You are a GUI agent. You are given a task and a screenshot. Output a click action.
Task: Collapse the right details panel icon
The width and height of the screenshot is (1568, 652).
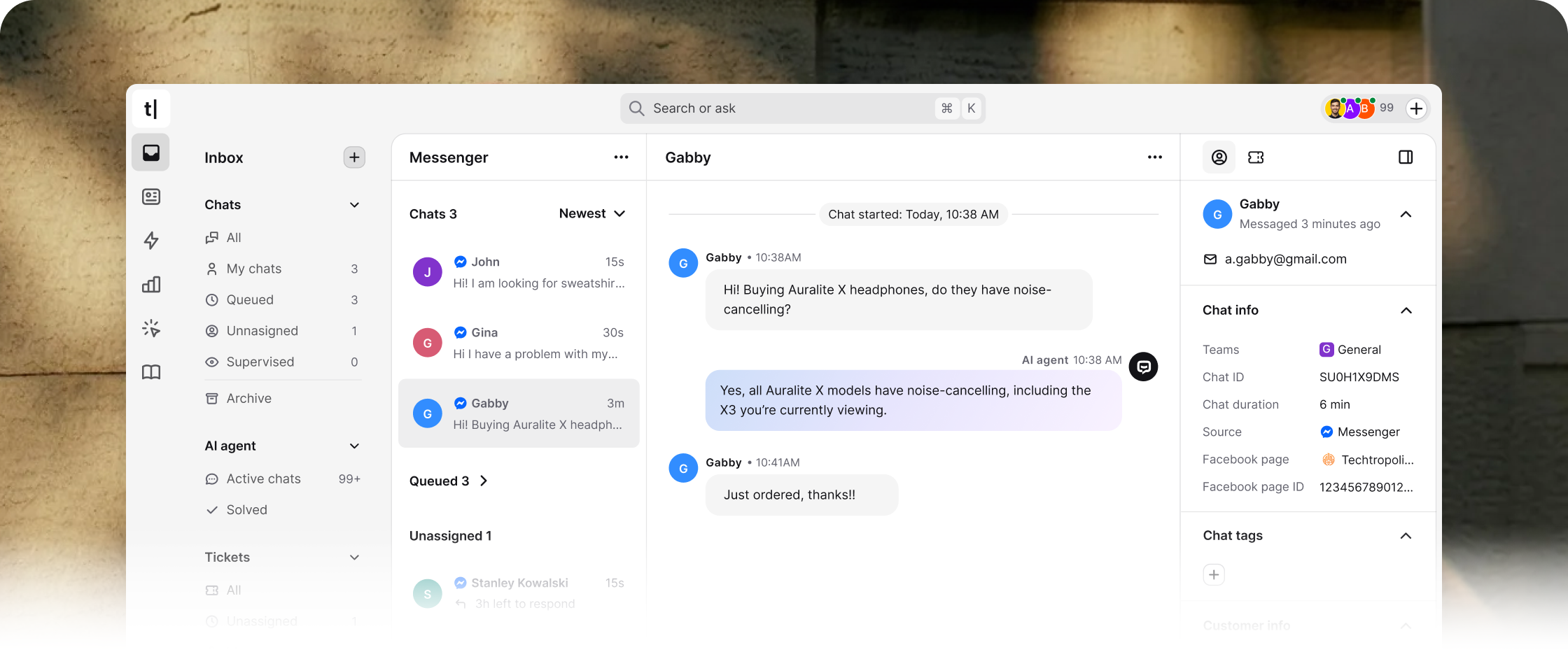(x=1406, y=157)
